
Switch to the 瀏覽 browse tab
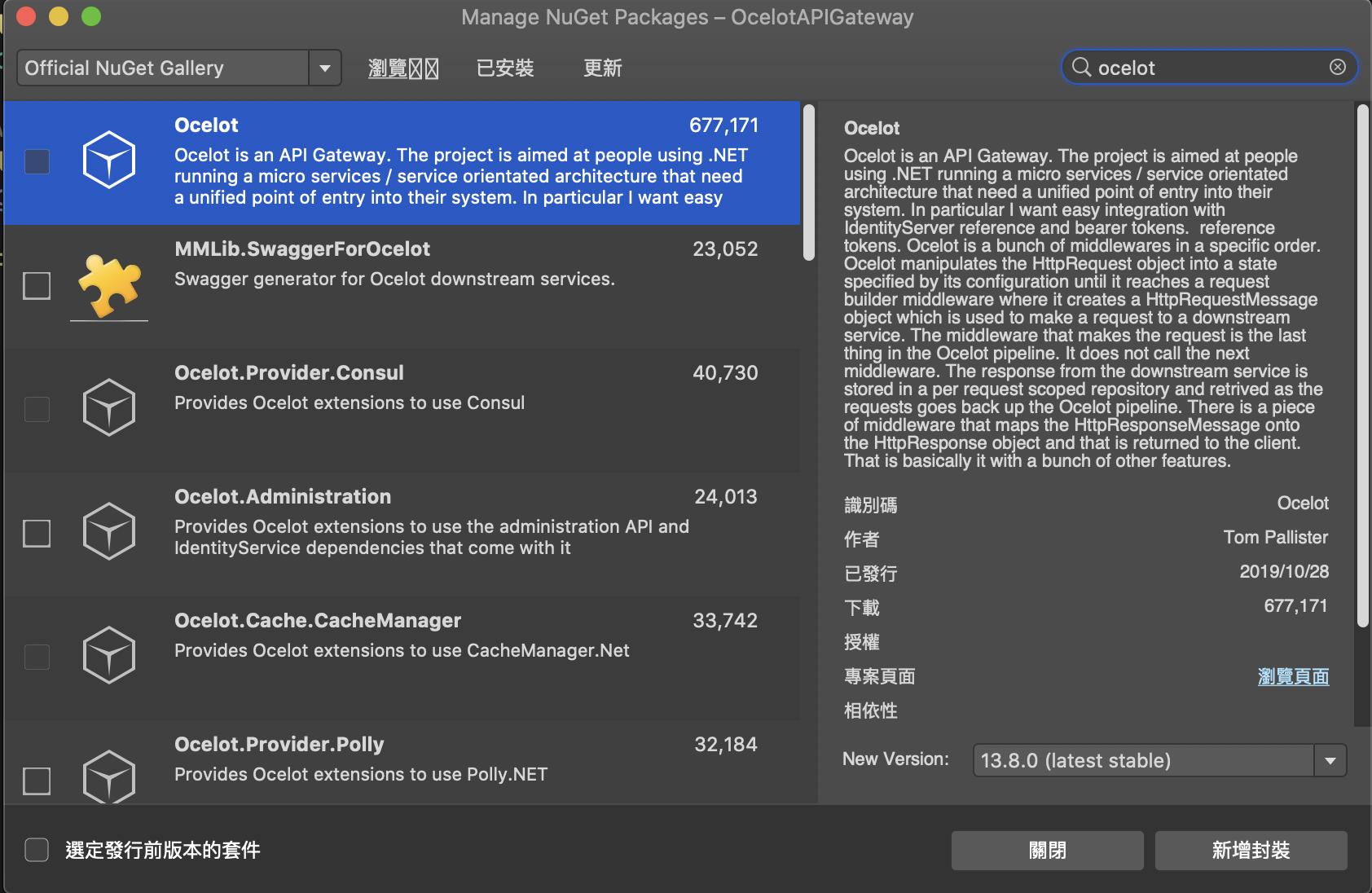tap(403, 68)
